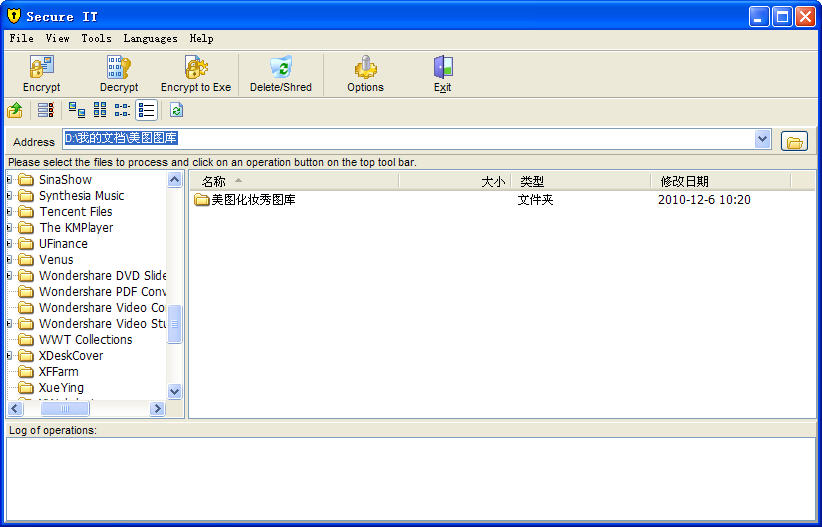Switch to small icons view
The height and width of the screenshot is (527, 822).
tap(100, 110)
